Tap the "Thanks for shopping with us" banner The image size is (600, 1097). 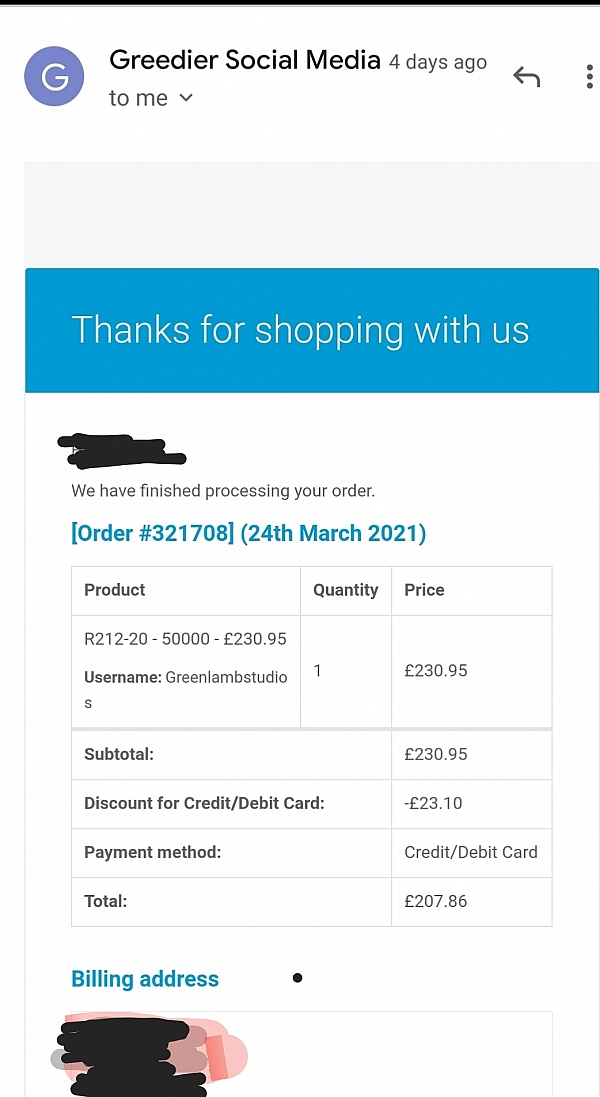point(300,330)
